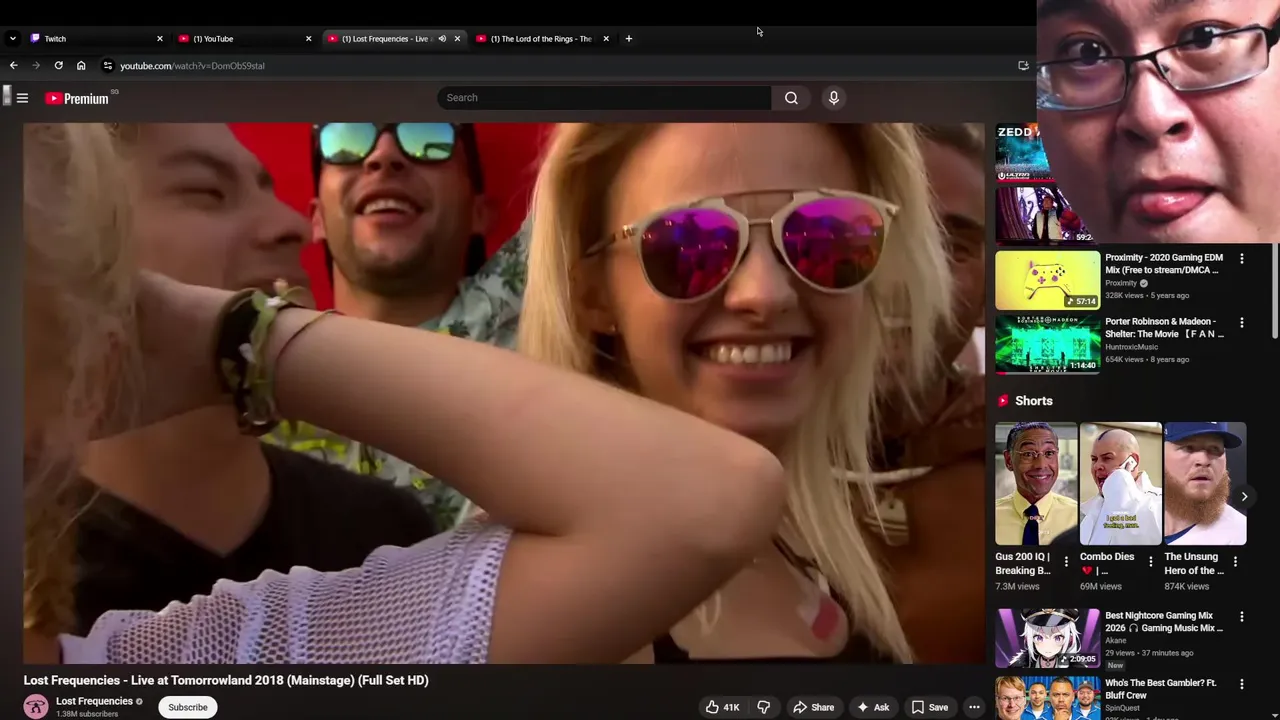Open options menu for Proximity Gaming EDM Mix
The width and height of the screenshot is (1280, 720).
1241,259
